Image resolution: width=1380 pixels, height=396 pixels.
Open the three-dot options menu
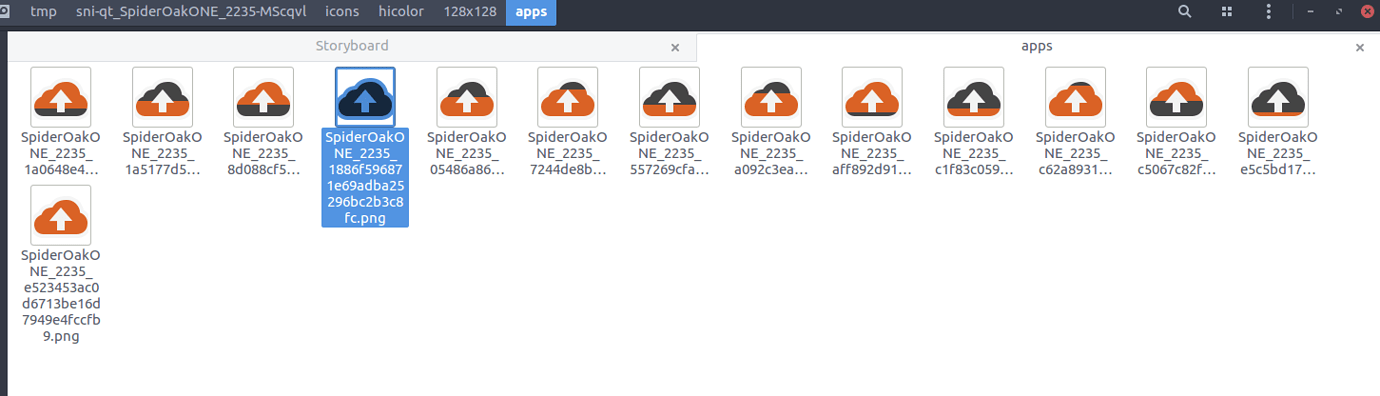click(1269, 12)
